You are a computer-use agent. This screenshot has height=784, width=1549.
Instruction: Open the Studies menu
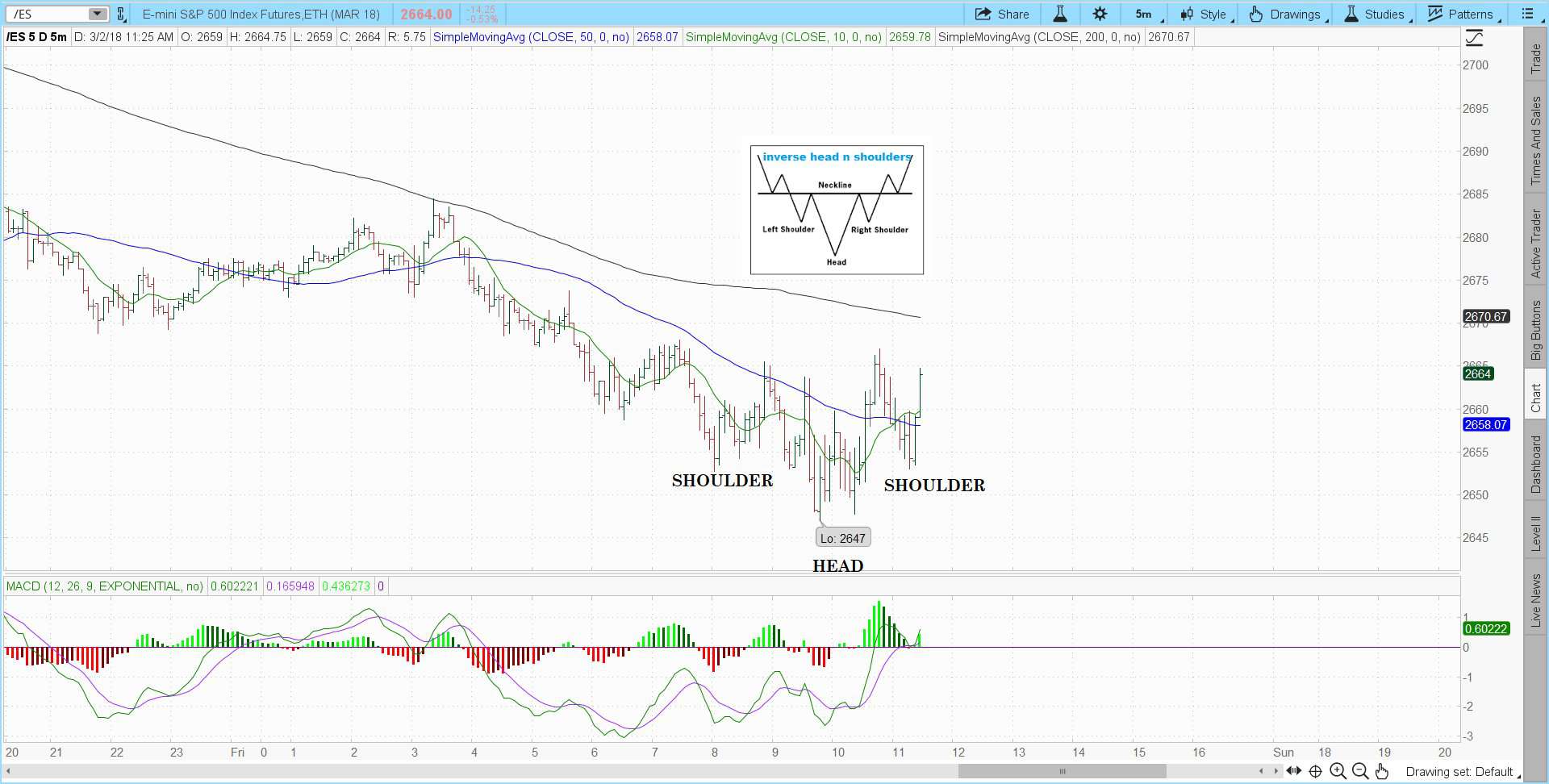1376,15
